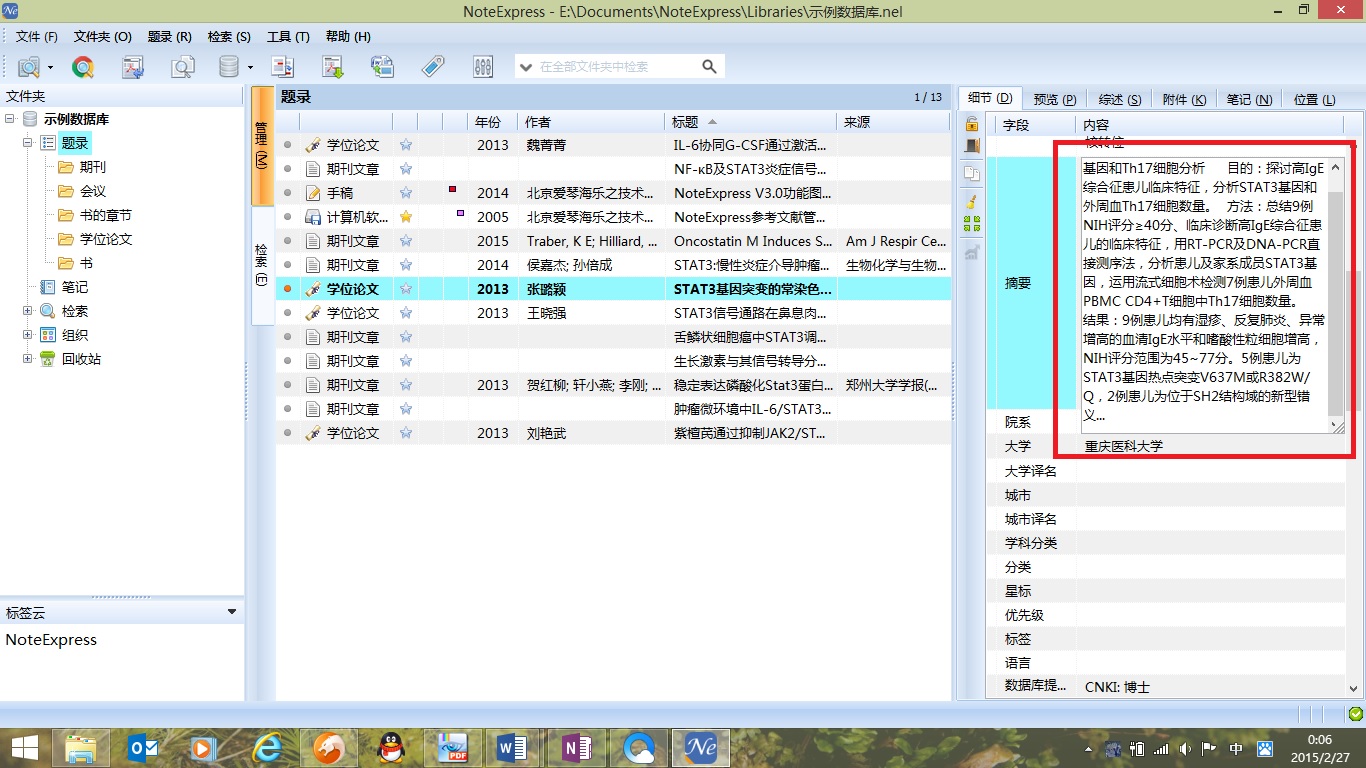Image resolution: width=1366 pixels, height=768 pixels.
Task: Open QQ penguin icon on the taskbar
Action: pyautogui.click(x=390, y=747)
